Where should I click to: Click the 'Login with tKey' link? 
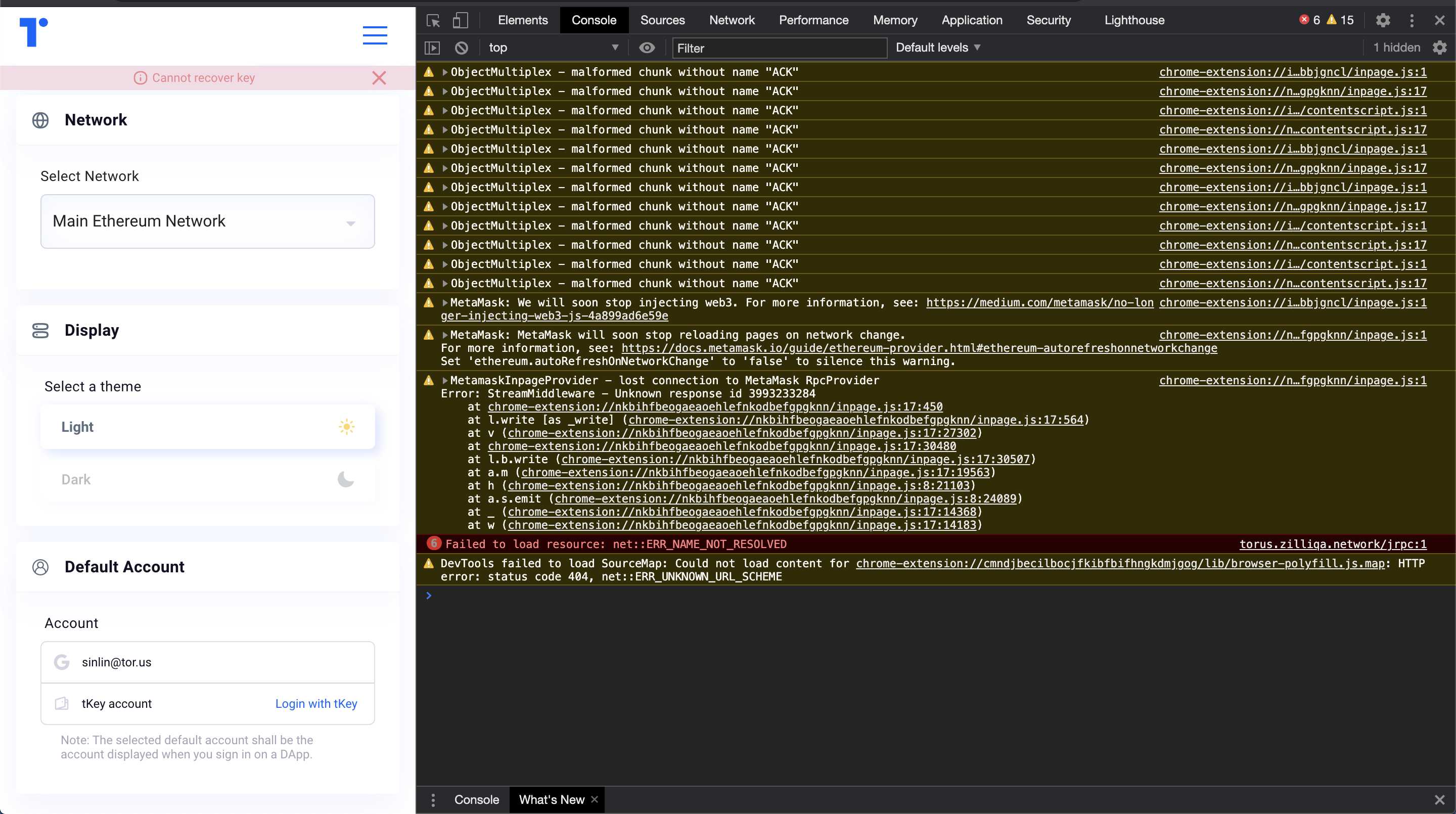pyautogui.click(x=316, y=704)
